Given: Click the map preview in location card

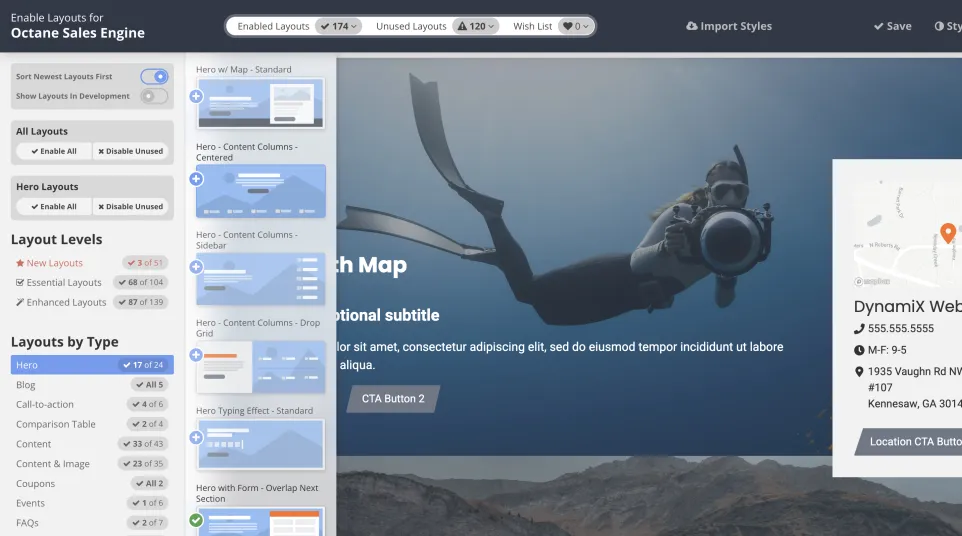Looking at the screenshot, I should pyautogui.click(x=908, y=233).
